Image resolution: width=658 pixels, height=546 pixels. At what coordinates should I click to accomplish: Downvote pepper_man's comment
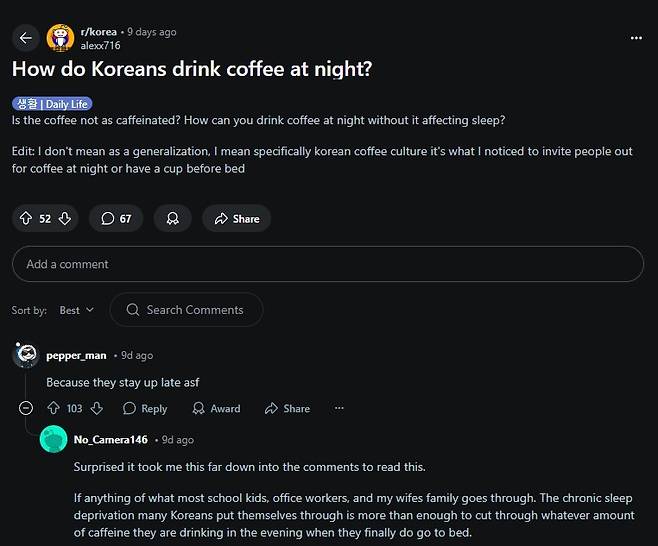coord(97,408)
